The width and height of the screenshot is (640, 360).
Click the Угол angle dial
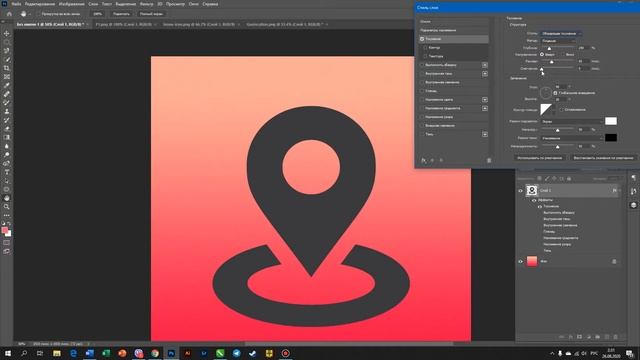click(x=546, y=93)
